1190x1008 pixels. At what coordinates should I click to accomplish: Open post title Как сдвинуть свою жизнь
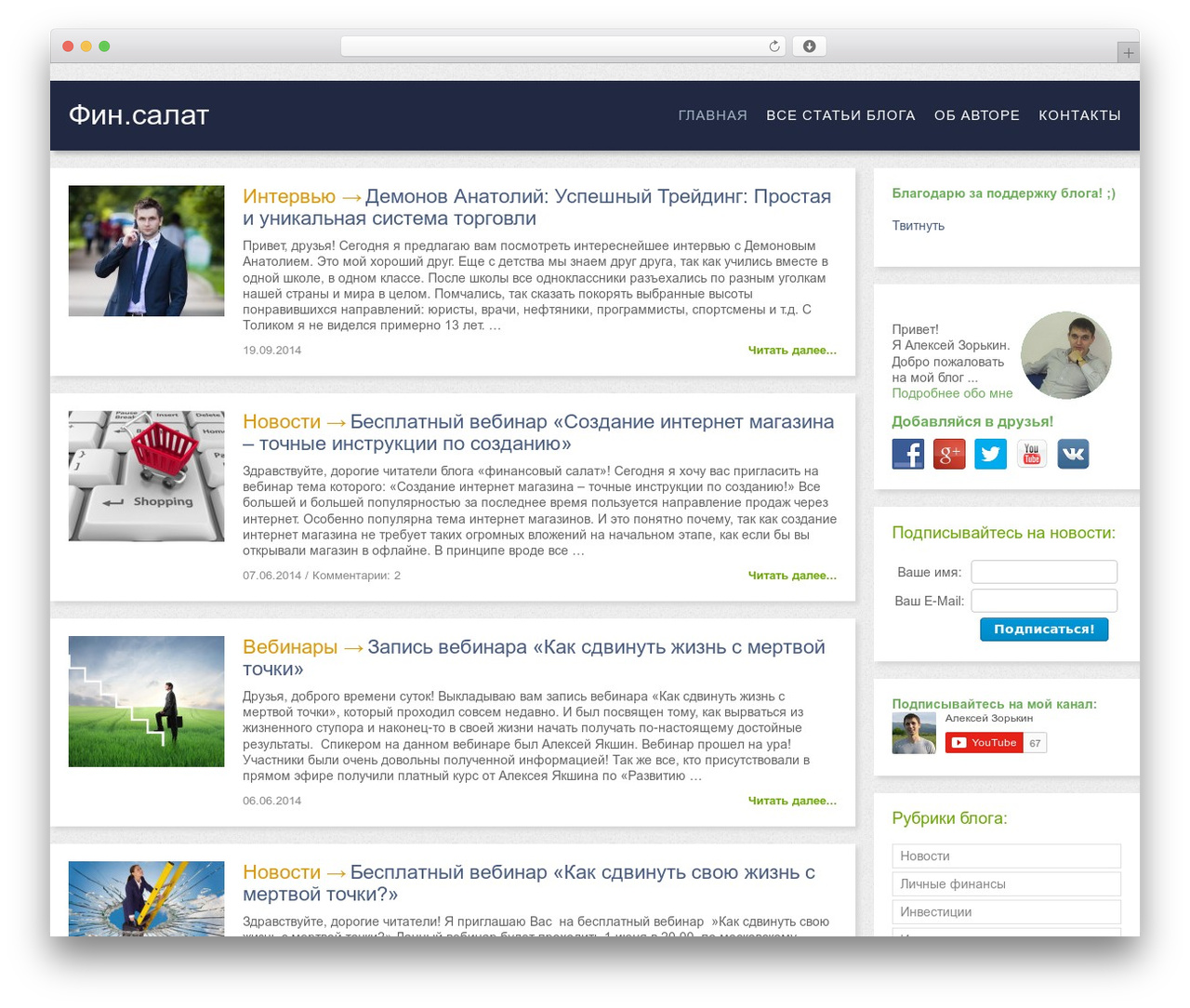point(529,882)
